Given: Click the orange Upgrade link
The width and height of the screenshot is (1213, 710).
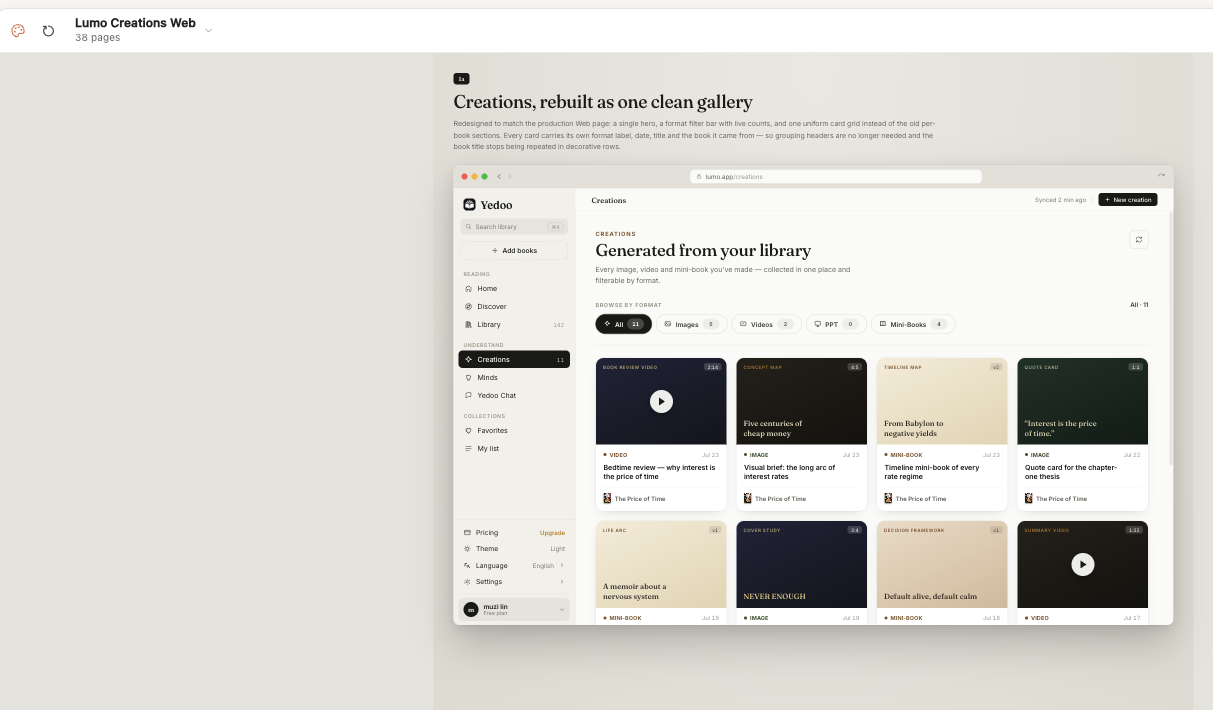Looking at the screenshot, I should 552,533.
